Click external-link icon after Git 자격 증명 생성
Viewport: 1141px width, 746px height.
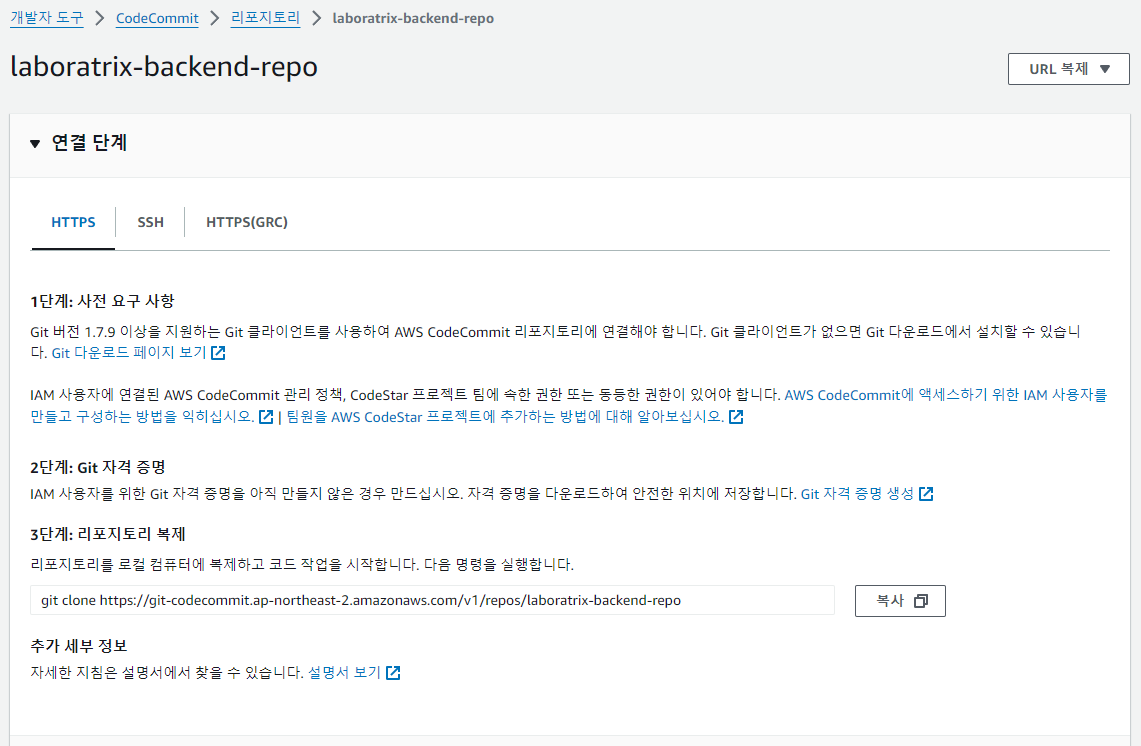[x=926, y=494]
